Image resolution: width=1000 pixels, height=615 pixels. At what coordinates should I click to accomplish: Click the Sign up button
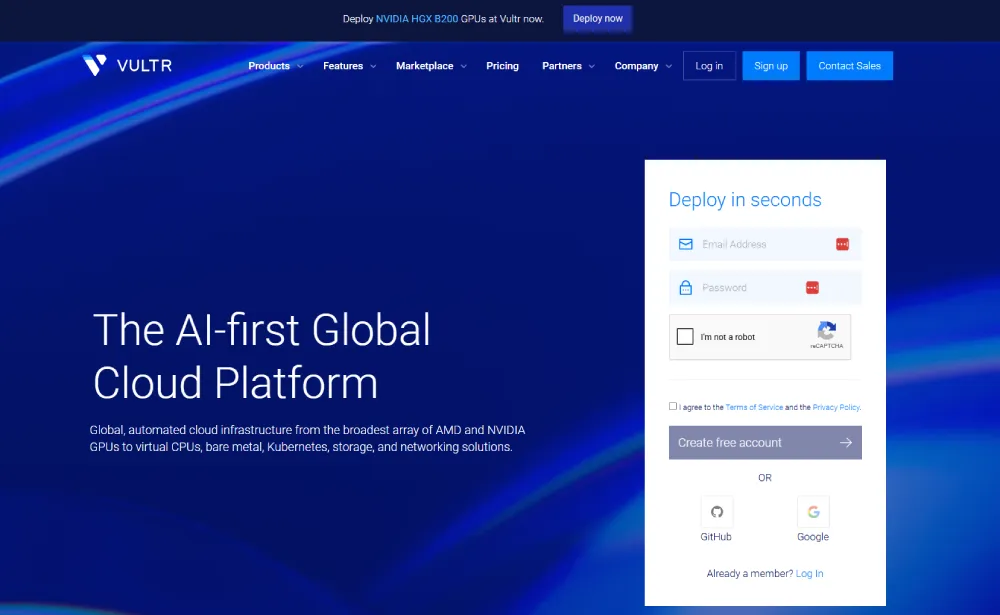point(771,66)
